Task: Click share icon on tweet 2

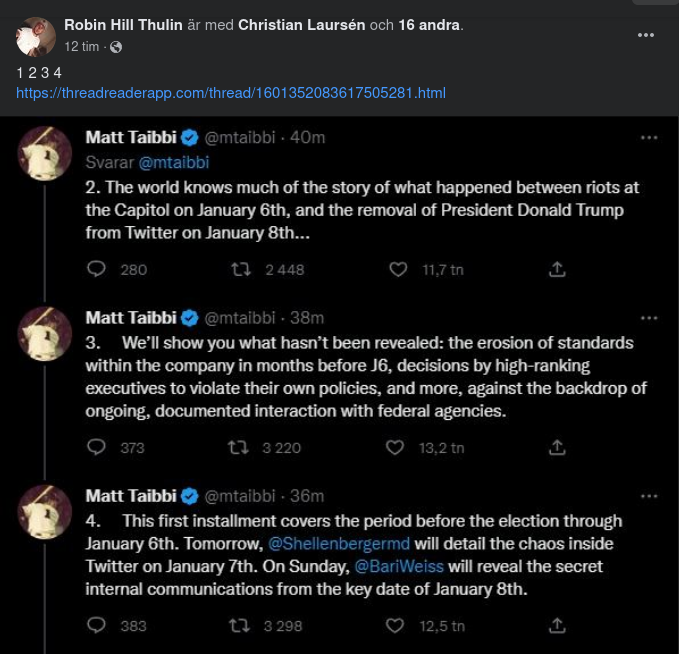Action: [558, 269]
